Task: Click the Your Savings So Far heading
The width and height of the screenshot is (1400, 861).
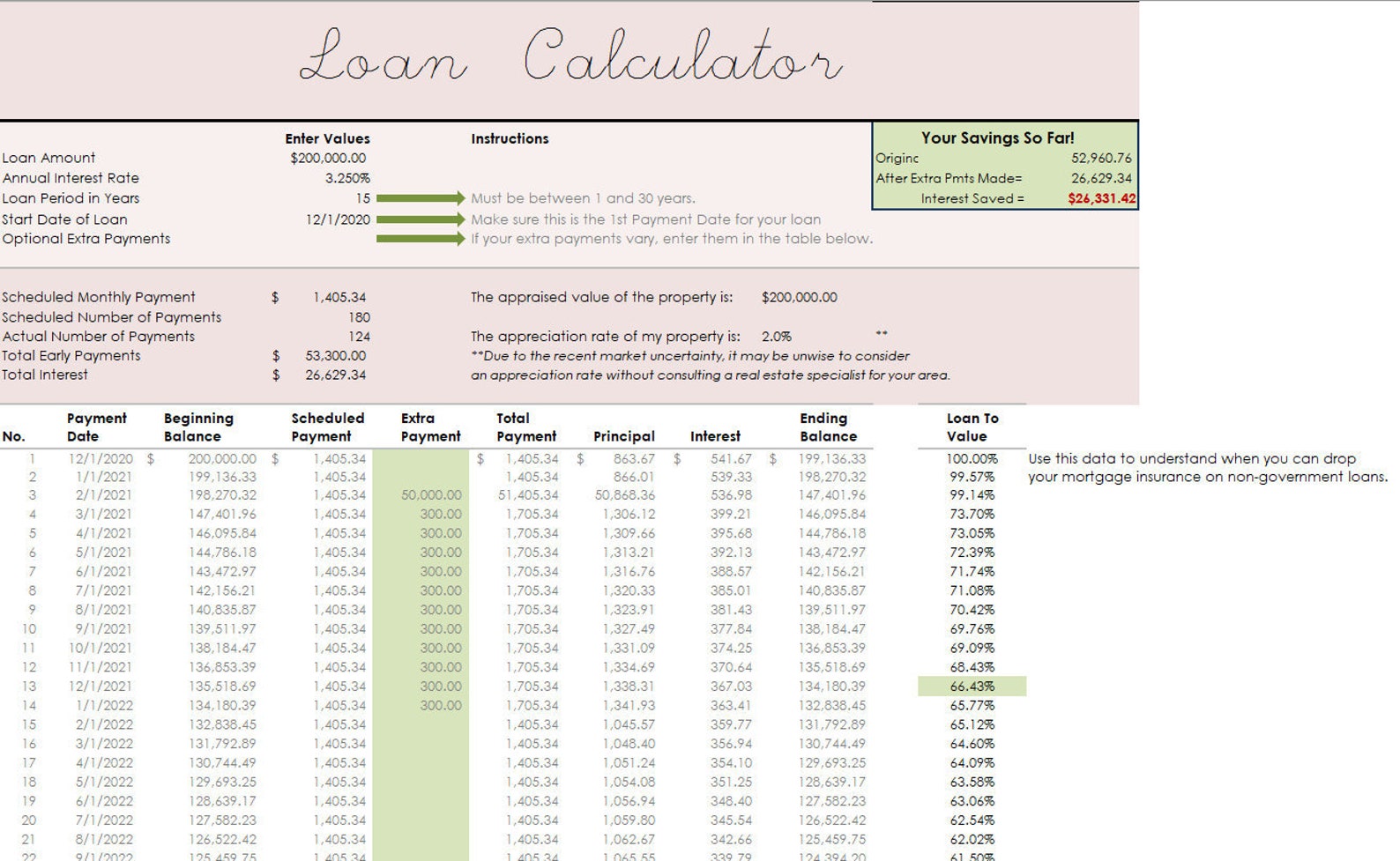Action: pyautogui.click(x=998, y=137)
